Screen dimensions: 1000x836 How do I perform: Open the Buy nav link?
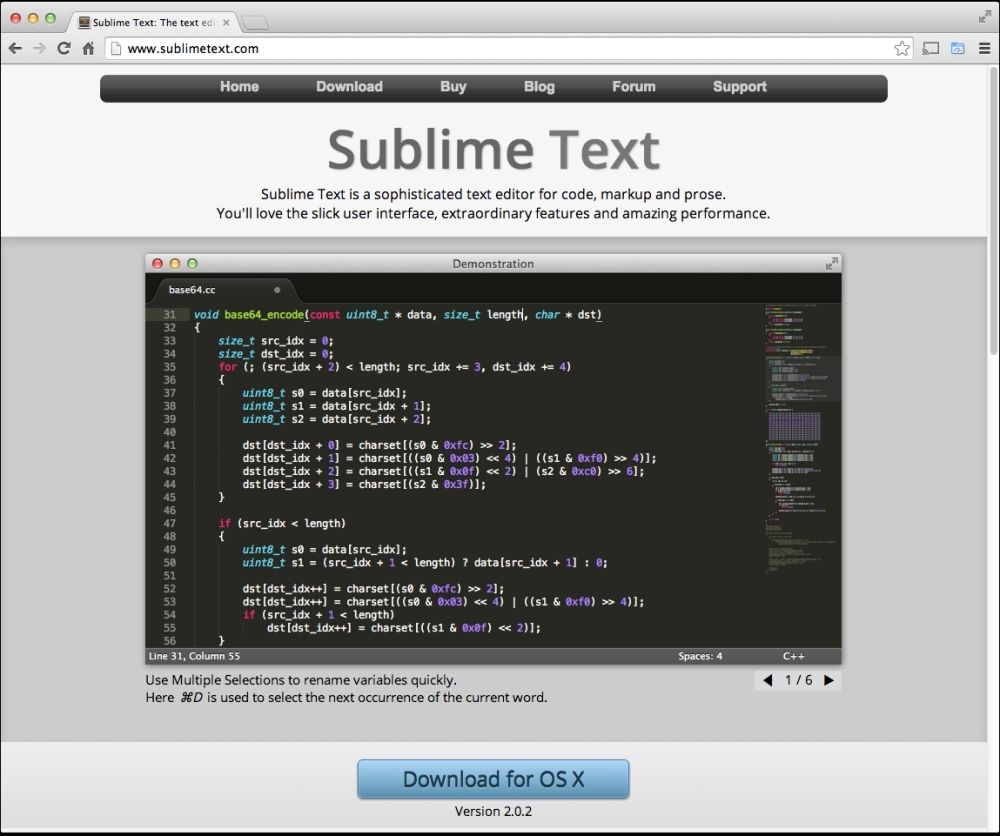[x=453, y=87]
